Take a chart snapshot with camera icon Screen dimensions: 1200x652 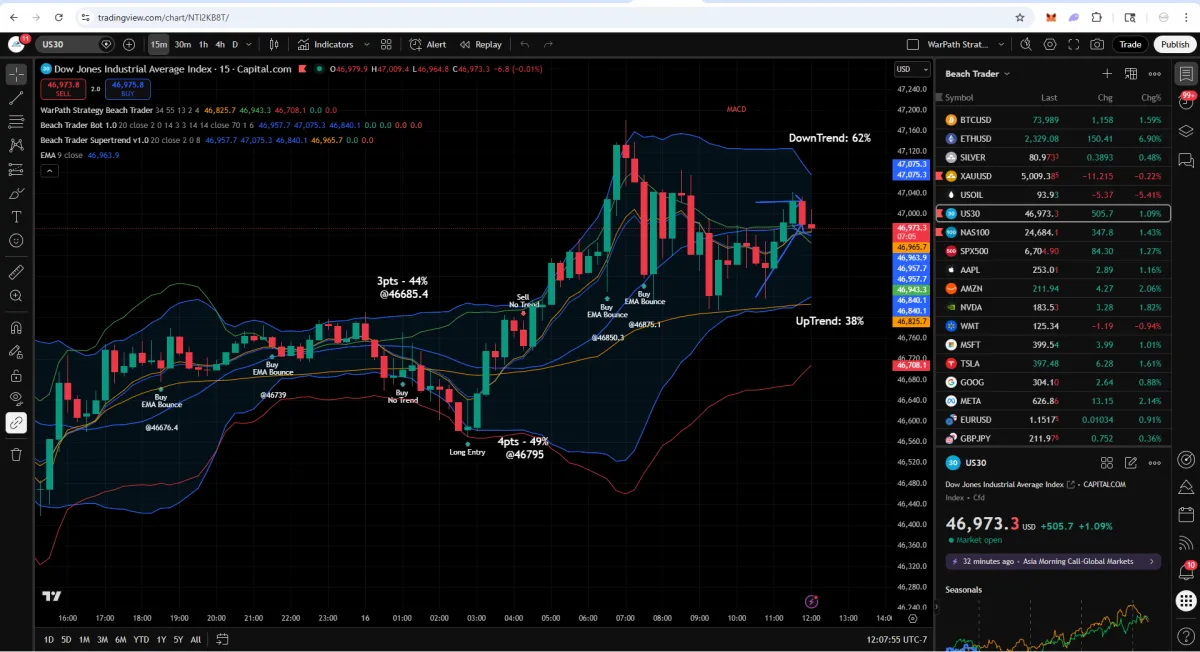[x=1097, y=44]
